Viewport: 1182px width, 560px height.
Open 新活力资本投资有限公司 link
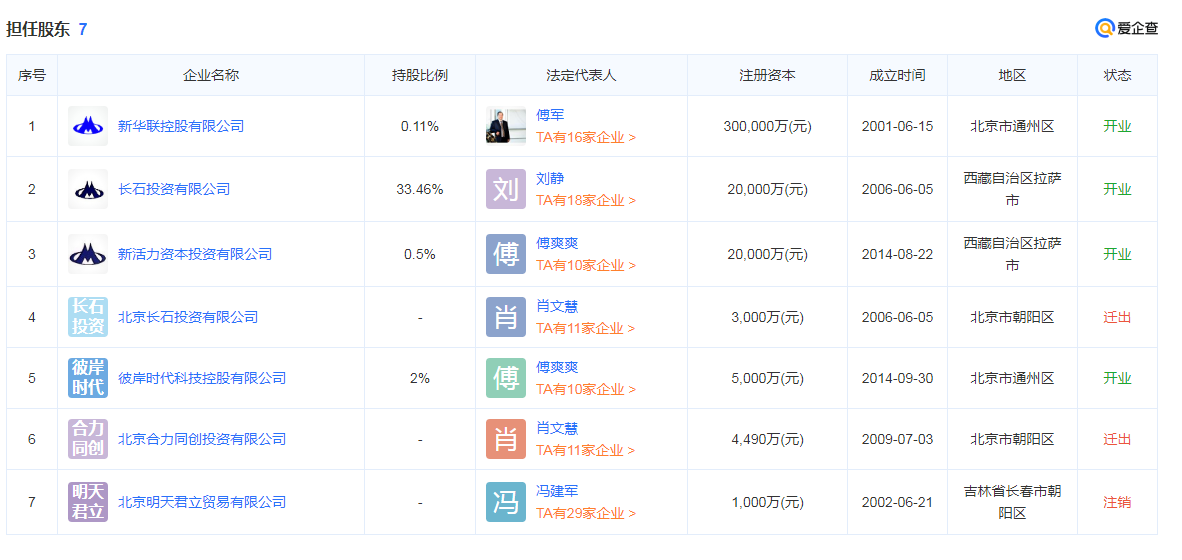pyautogui.click(x=194, y=254)
